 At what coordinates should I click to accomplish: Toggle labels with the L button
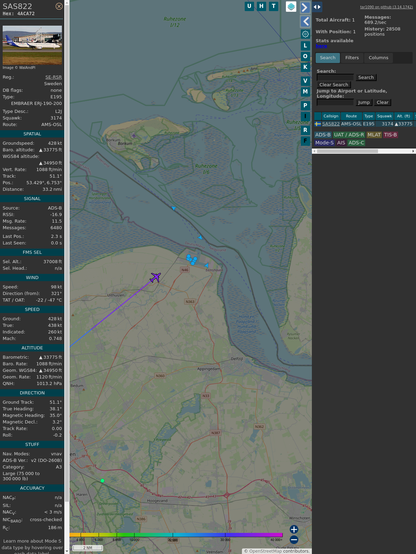tap(305, 46)
